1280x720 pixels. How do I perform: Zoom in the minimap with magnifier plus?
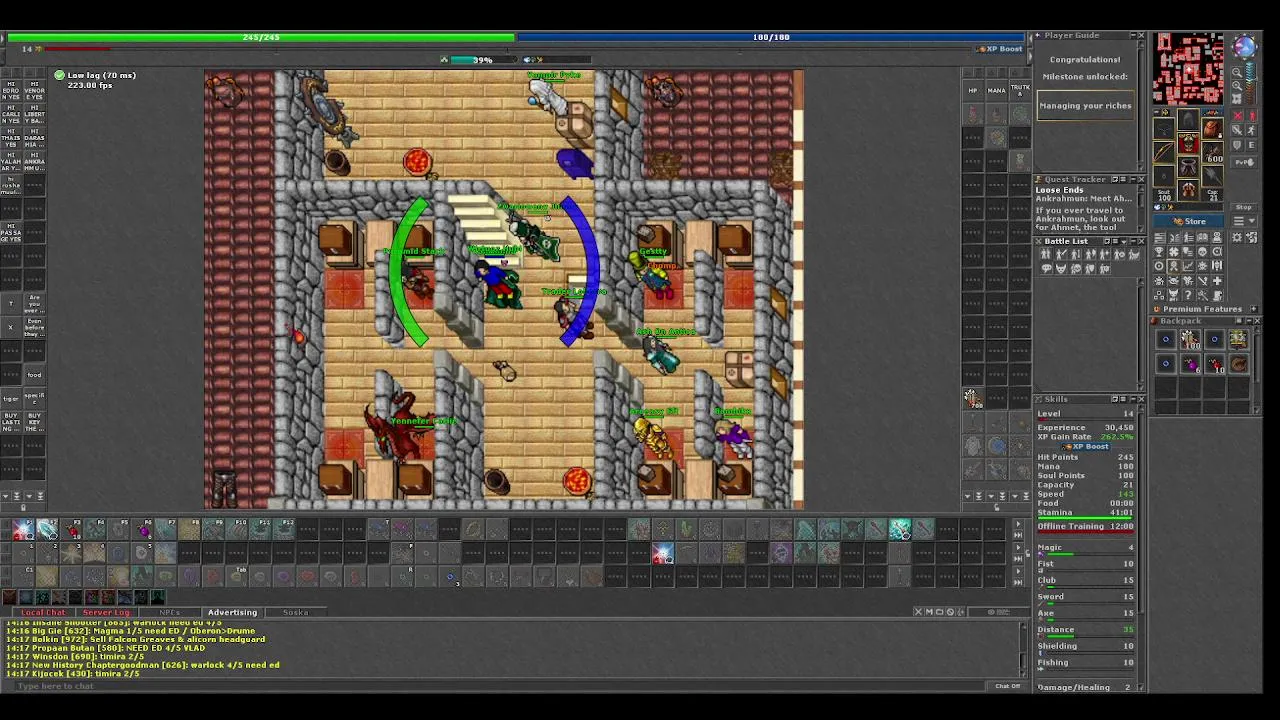[1237, 86]
